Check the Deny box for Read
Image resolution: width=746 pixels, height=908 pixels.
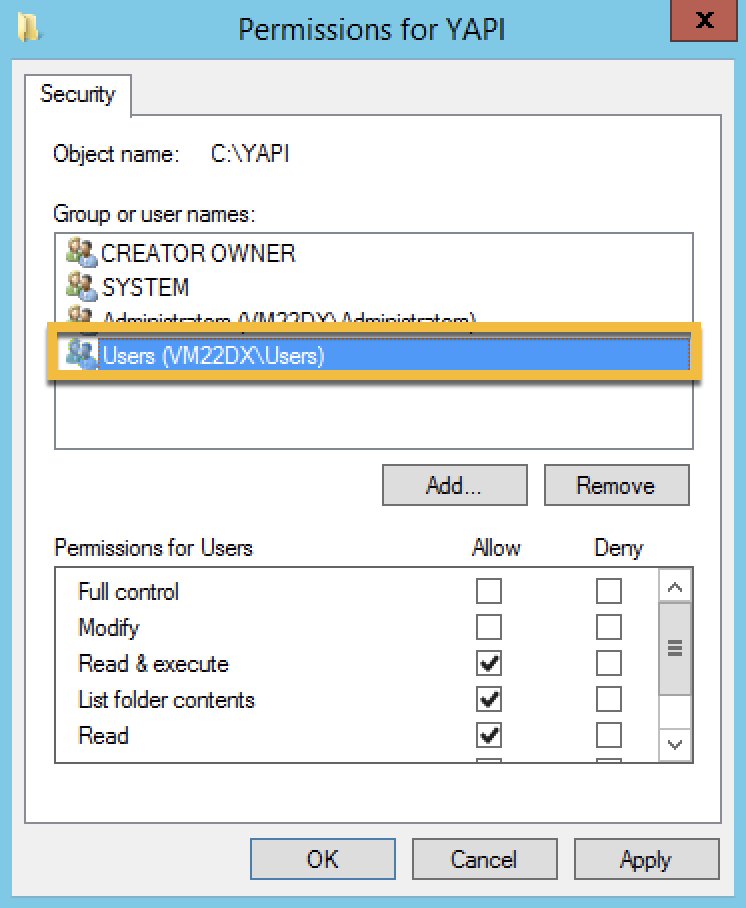coord(609,735)
